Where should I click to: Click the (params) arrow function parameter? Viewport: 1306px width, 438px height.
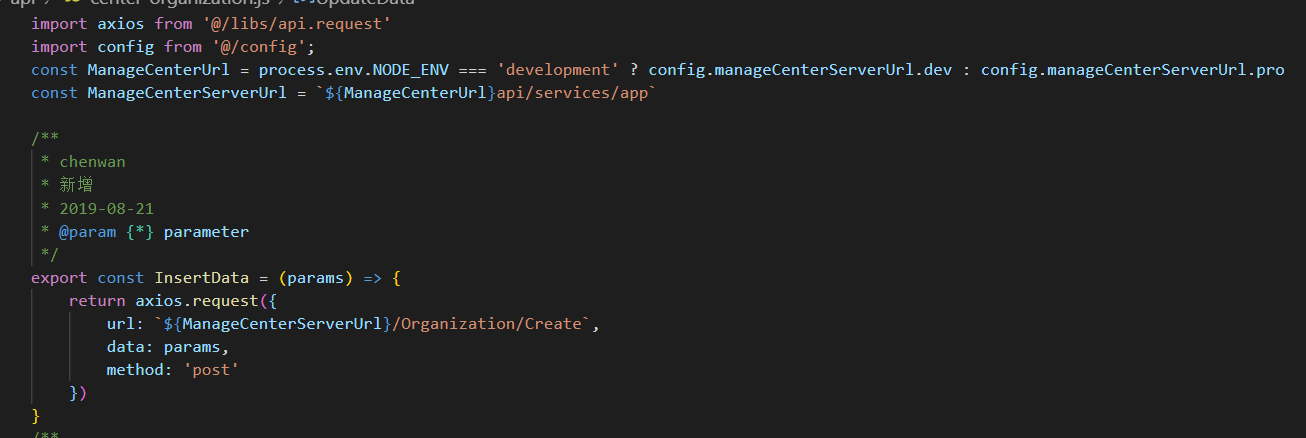tap(315, 277)
